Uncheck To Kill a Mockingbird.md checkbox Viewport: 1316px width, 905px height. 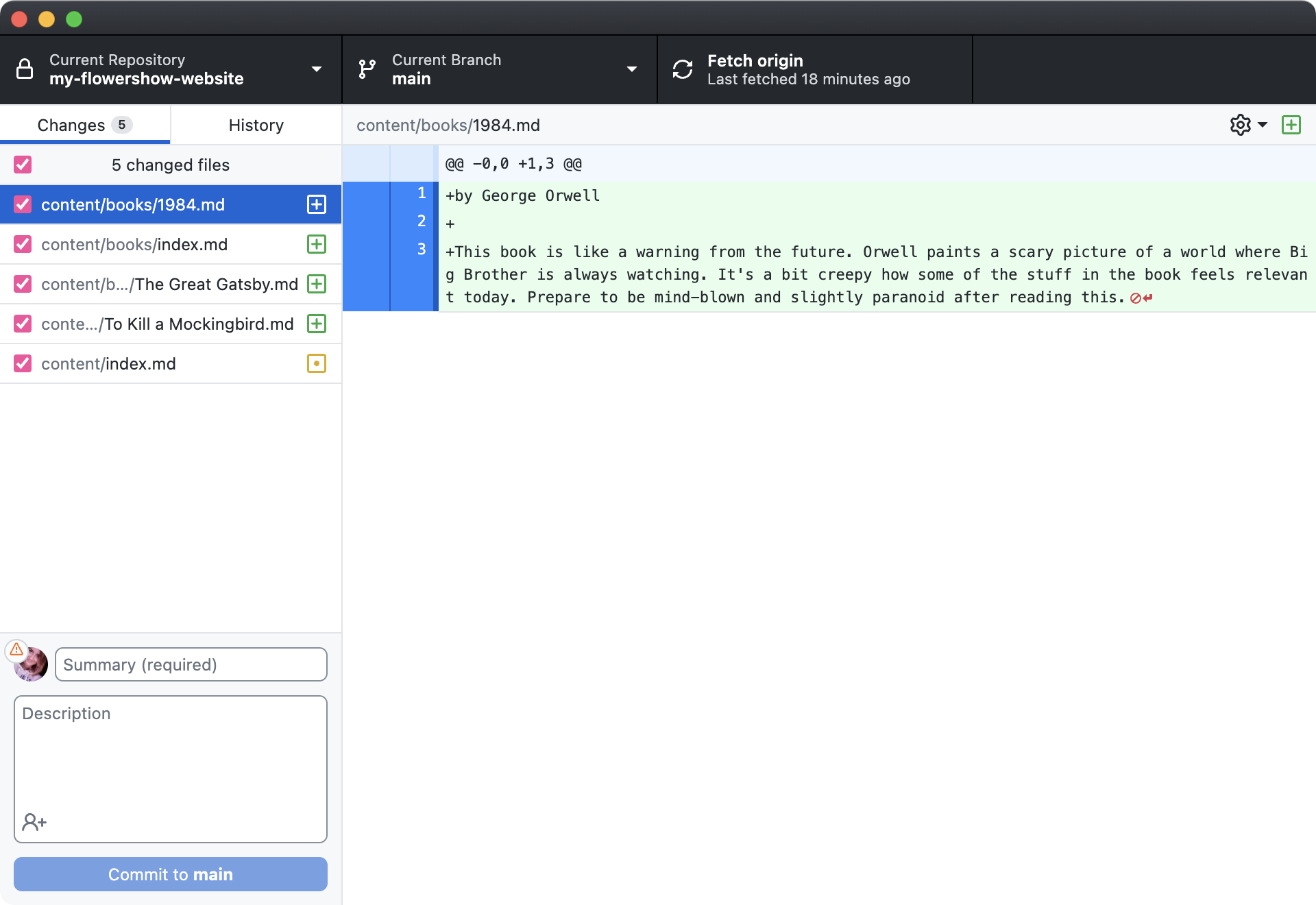pos(23,324)
